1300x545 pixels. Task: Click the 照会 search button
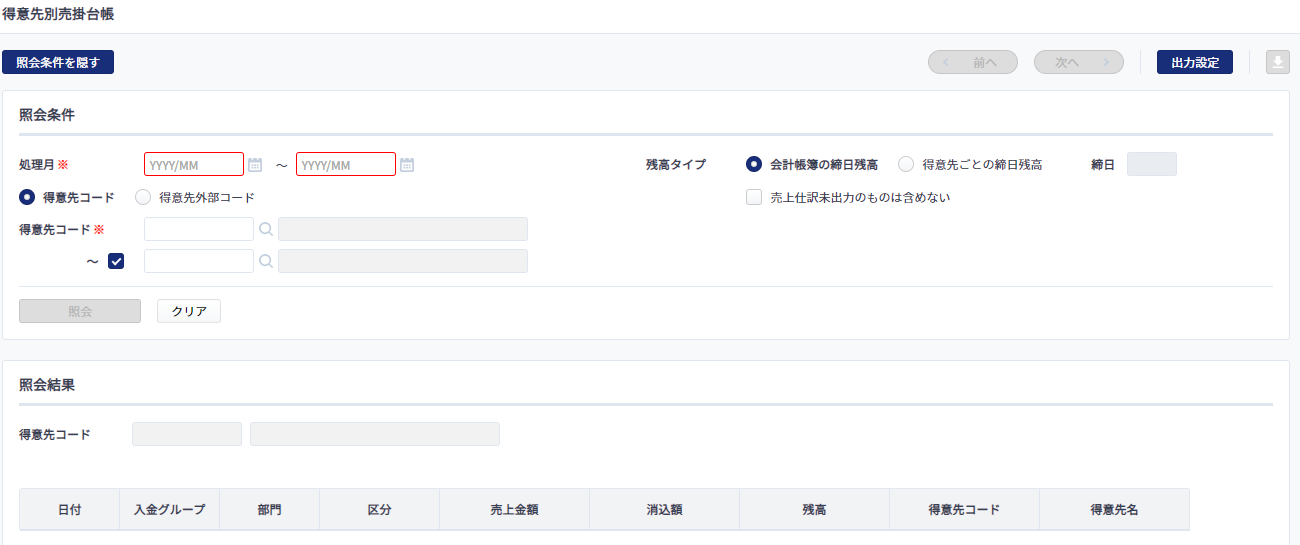click(x=80, y=311)
